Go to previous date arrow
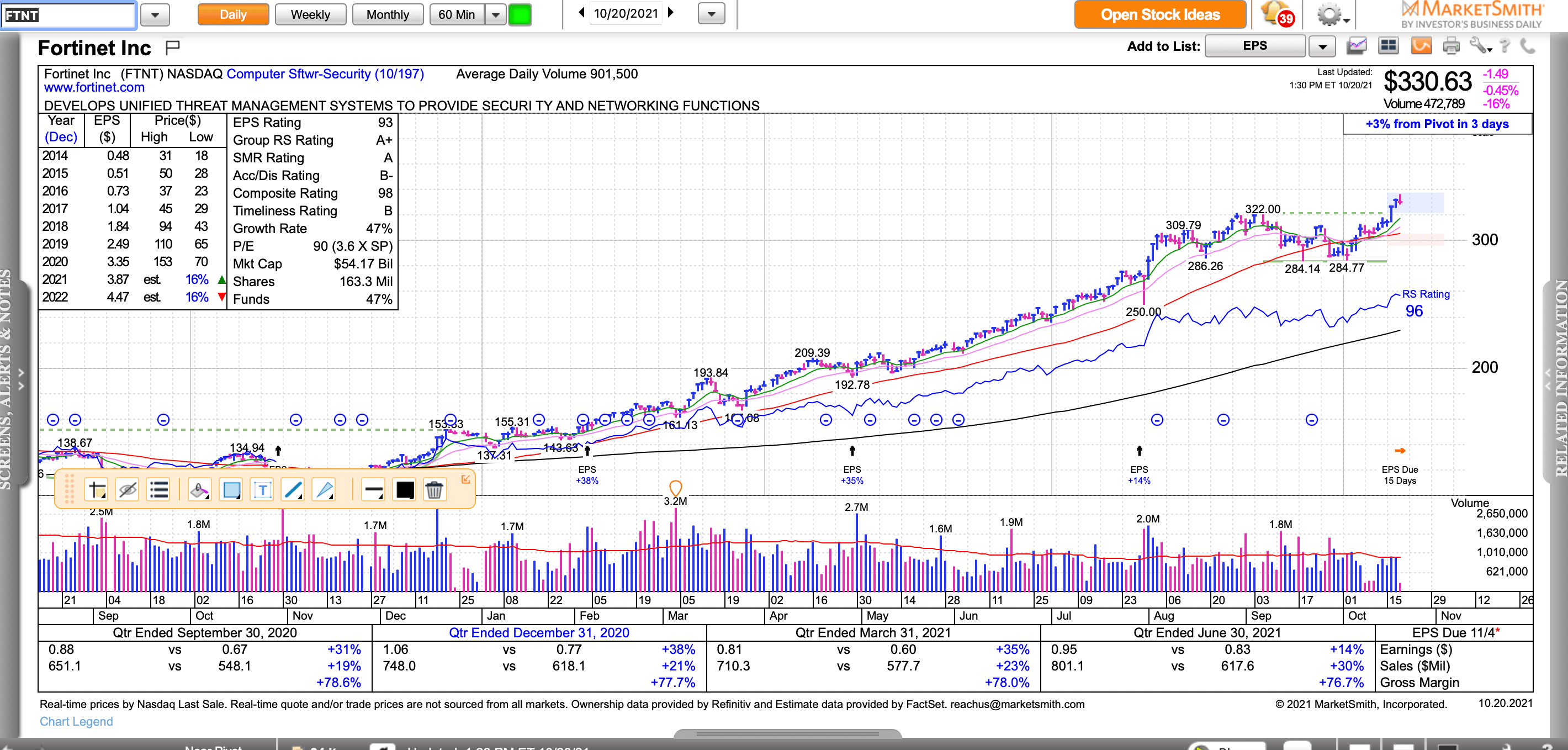The image size is (1568, 750). 581,13
